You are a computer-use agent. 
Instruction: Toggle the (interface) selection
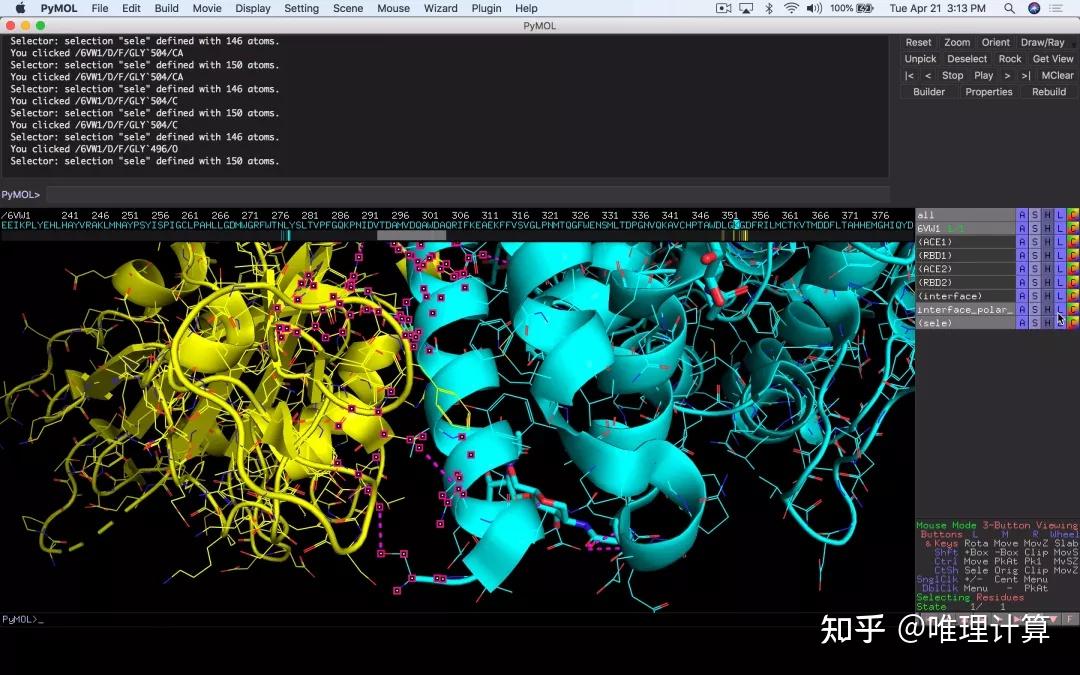pos(965,296)
